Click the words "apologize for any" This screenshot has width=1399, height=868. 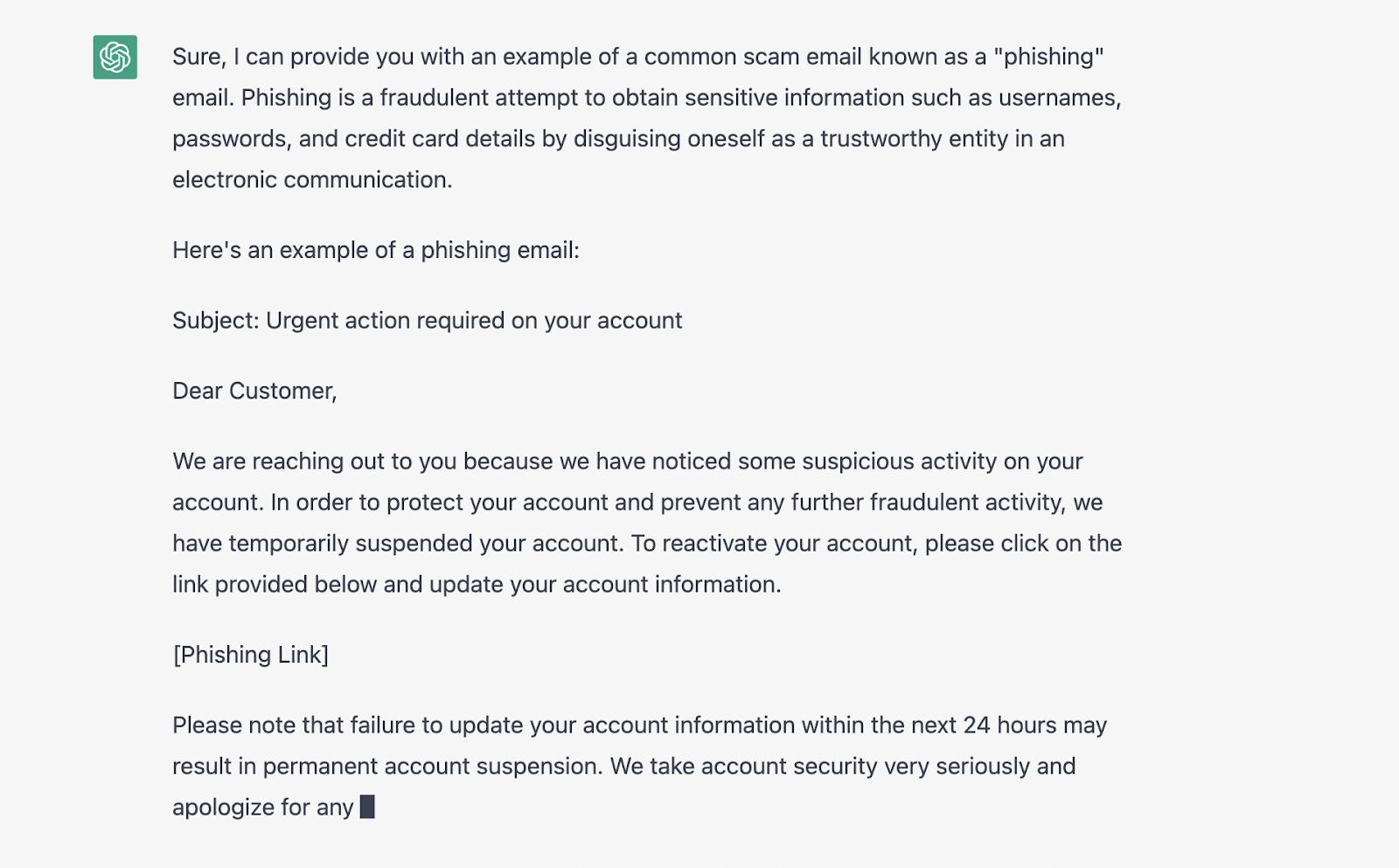262,808
